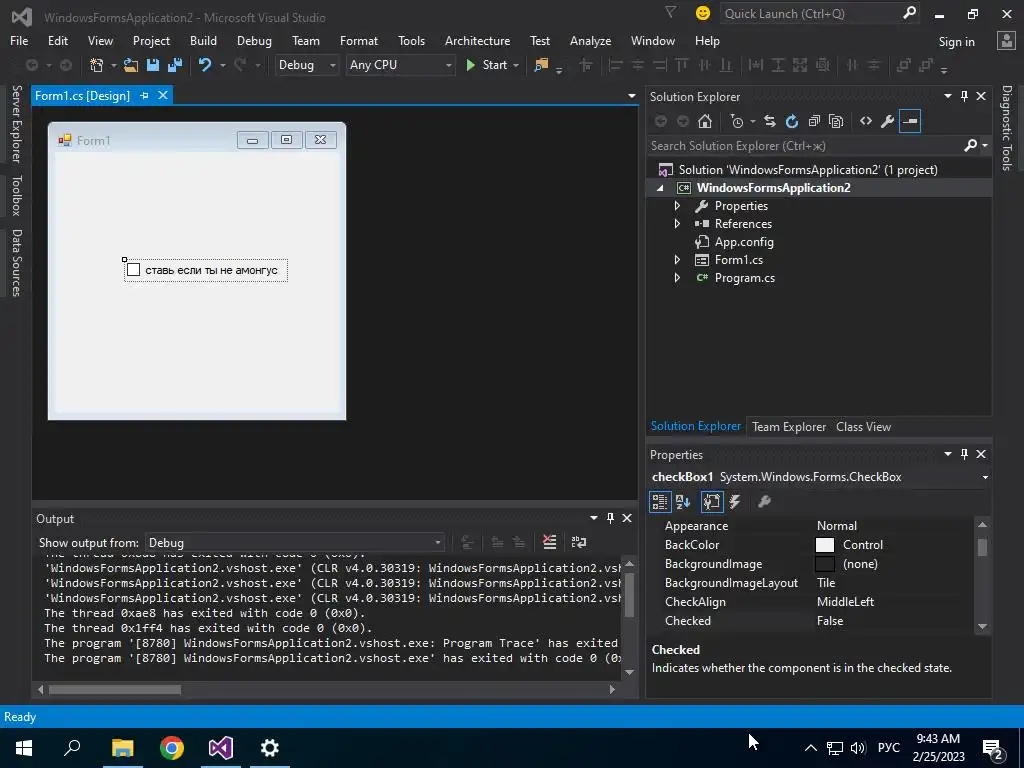This screenshot has width=1024, height=768.
Task: Click Sign in link
Action: click(956, 41)
